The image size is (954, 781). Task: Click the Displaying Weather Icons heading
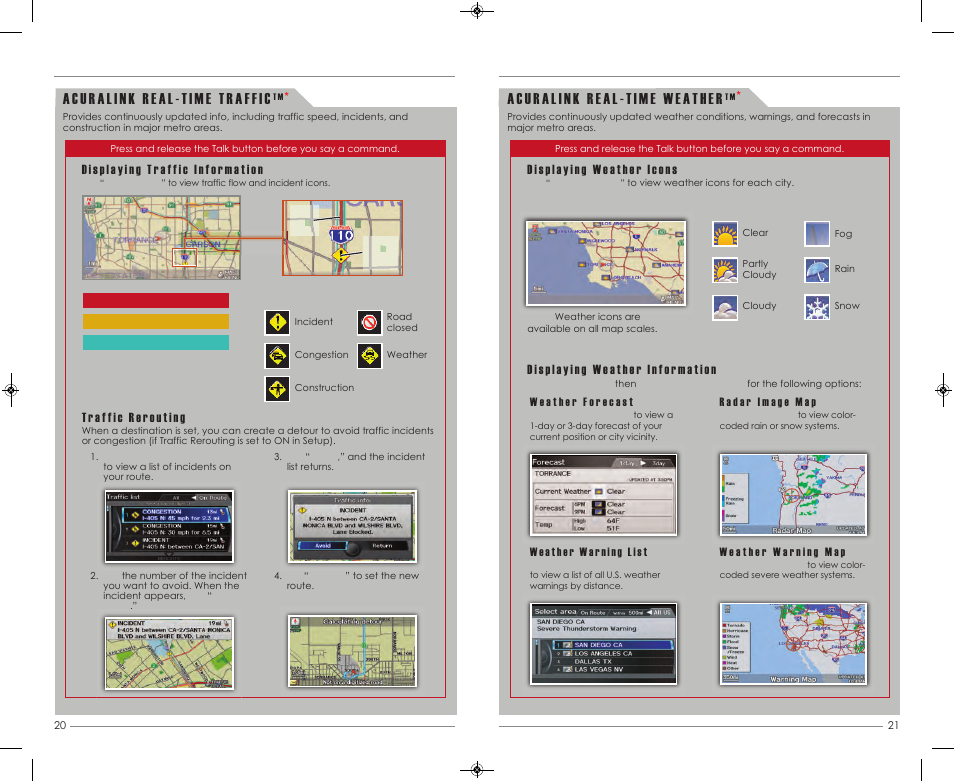coord(602,170)
